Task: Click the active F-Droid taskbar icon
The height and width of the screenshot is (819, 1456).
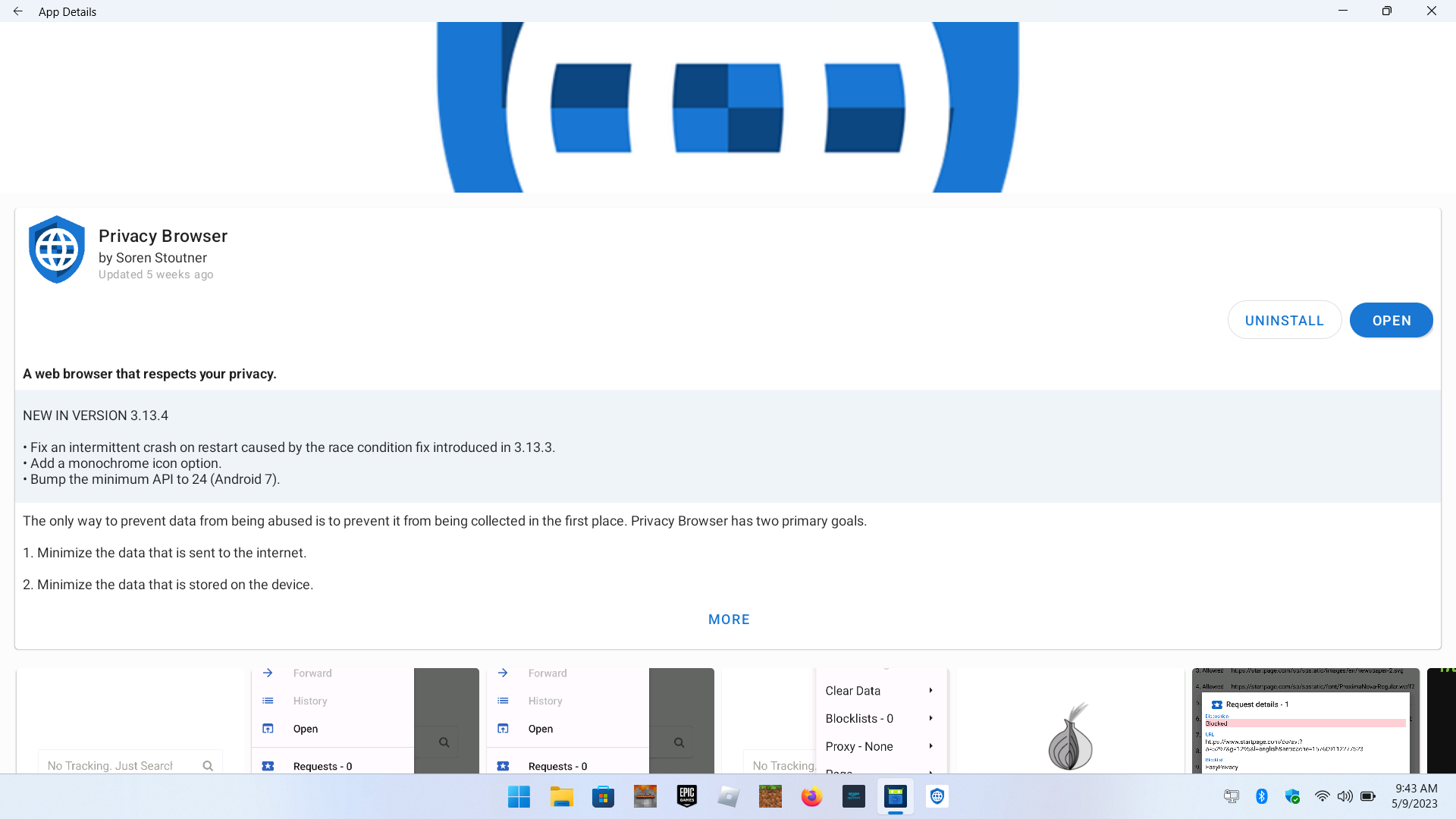Action: (x=896, y=796)
